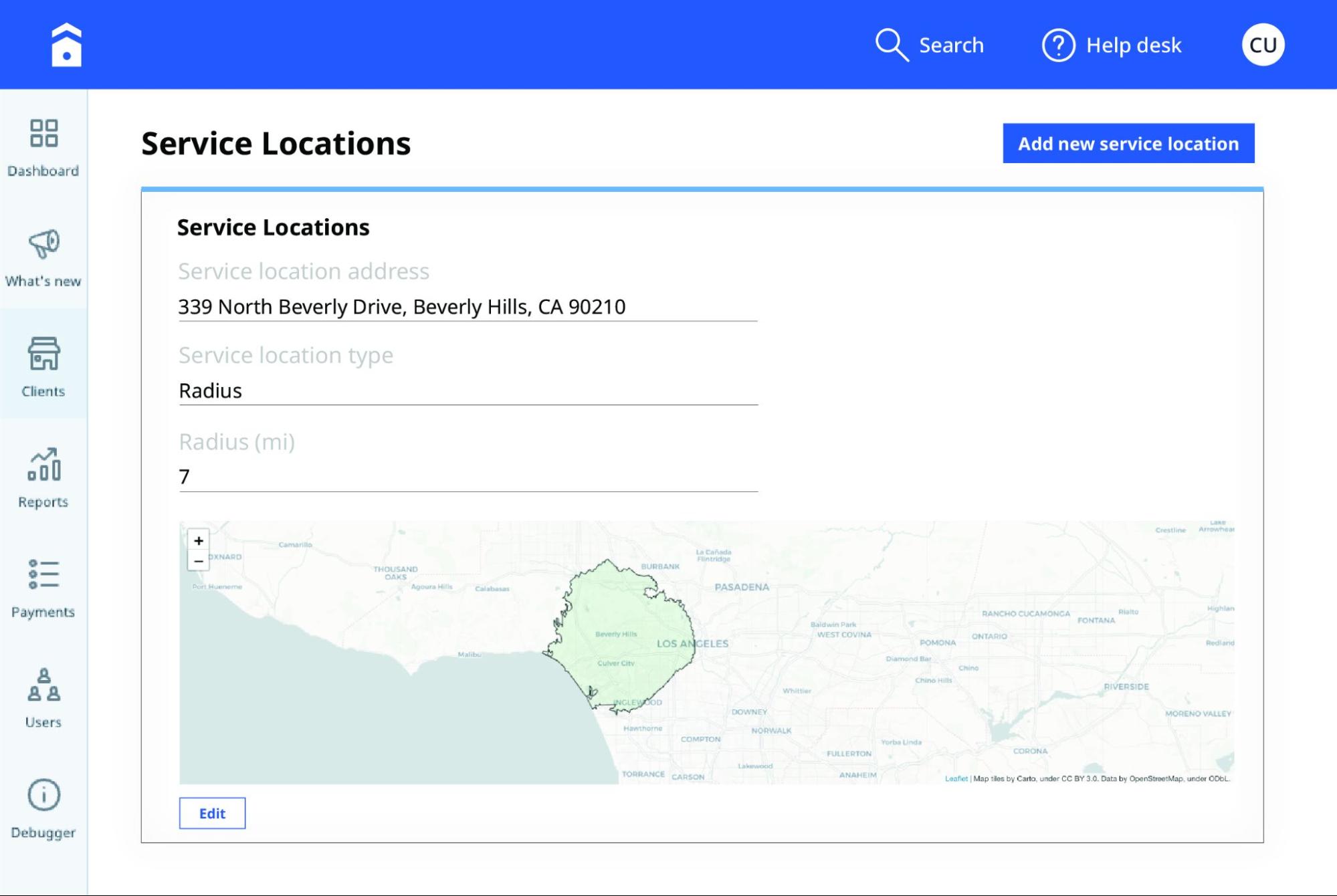Click the Service Locations page heading
Screen dimensions: 1337x896
(276, 144)
